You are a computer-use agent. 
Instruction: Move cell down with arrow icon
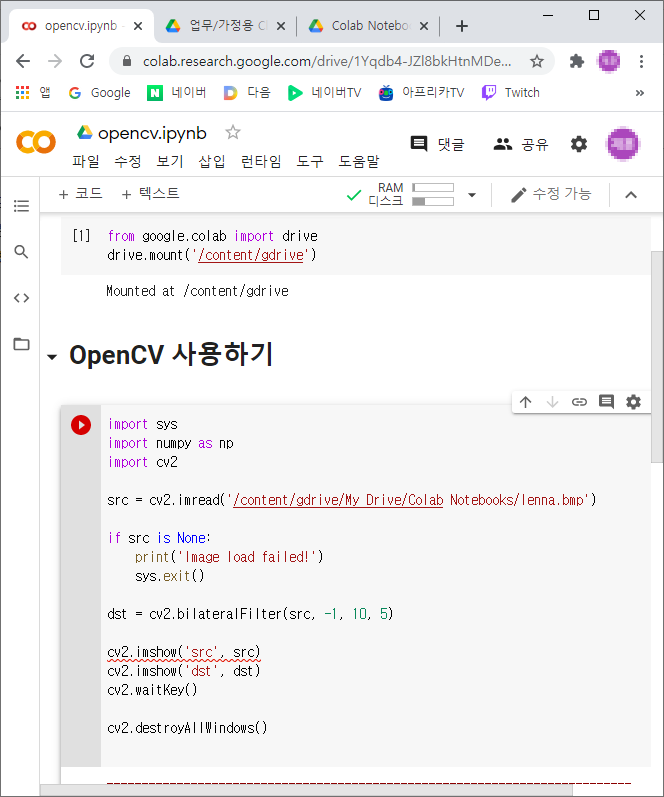(552, 402)
